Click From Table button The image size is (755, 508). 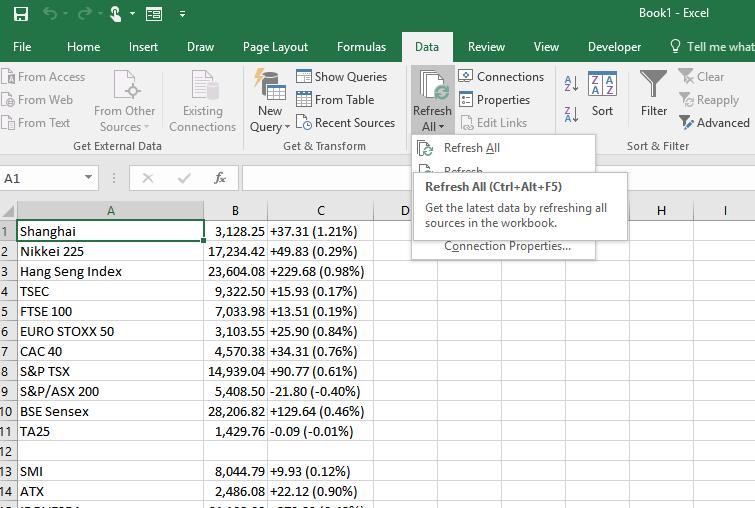pos(335,100)
